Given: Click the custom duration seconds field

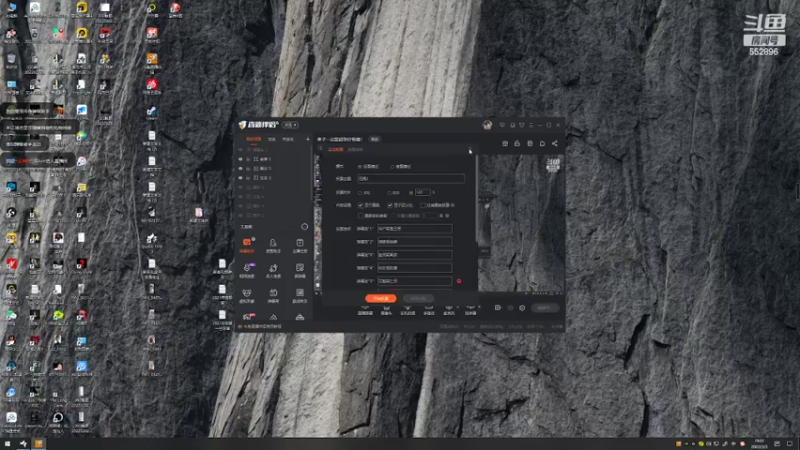Looking at the screenshot, I should [422, 192].
